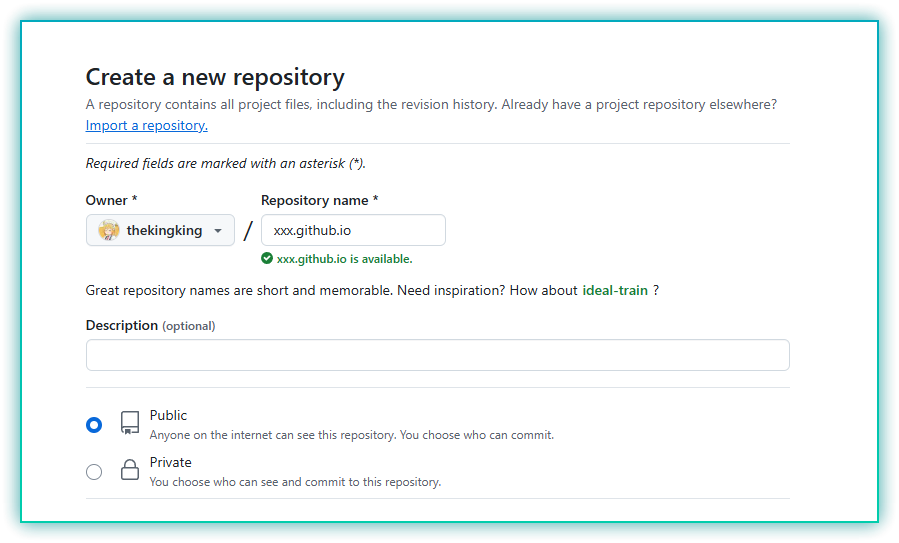Open the "Import a repository" link

(x=146, y=125)
